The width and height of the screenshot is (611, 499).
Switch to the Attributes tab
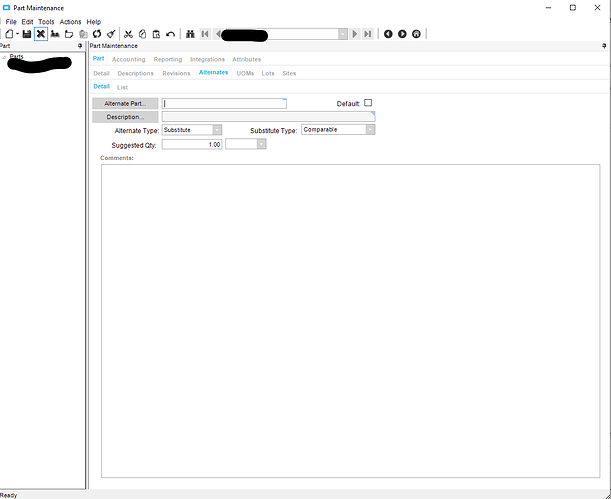click(247, 60)
